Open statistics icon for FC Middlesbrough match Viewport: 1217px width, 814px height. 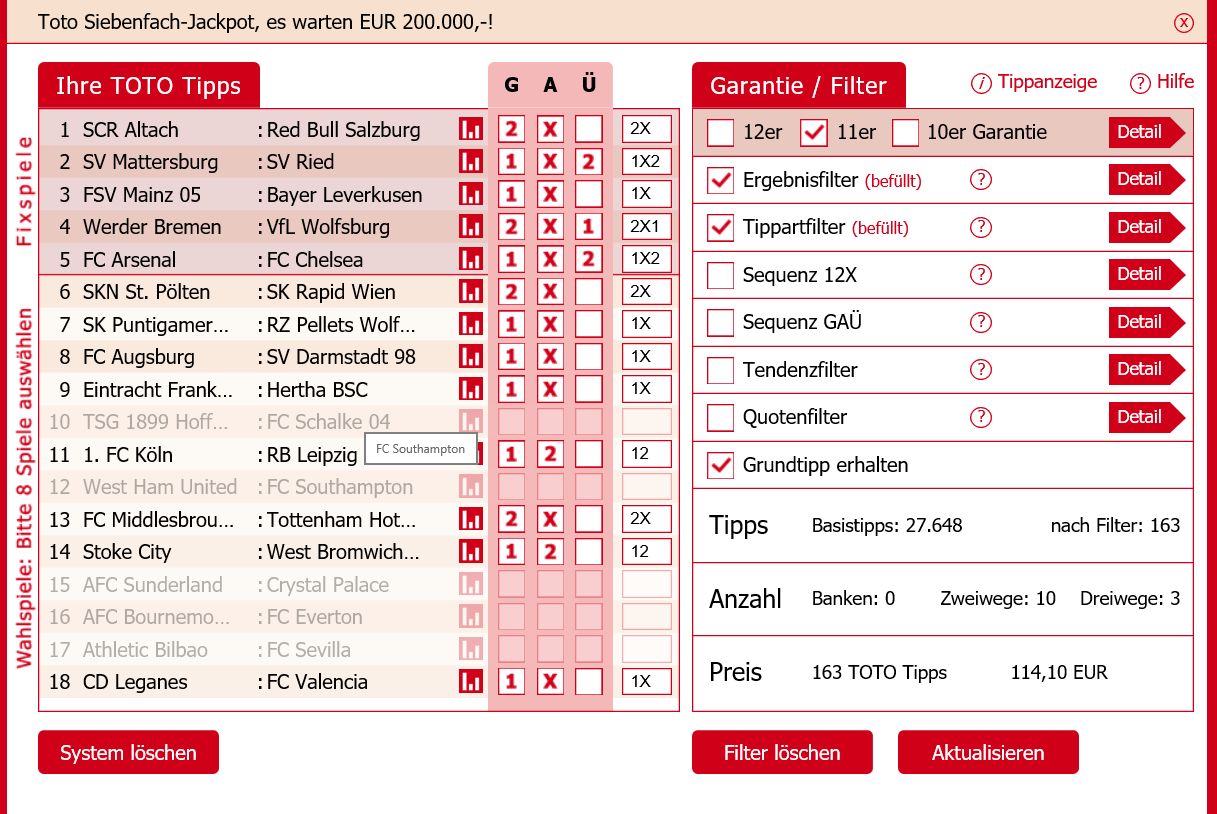coord(470,519)
